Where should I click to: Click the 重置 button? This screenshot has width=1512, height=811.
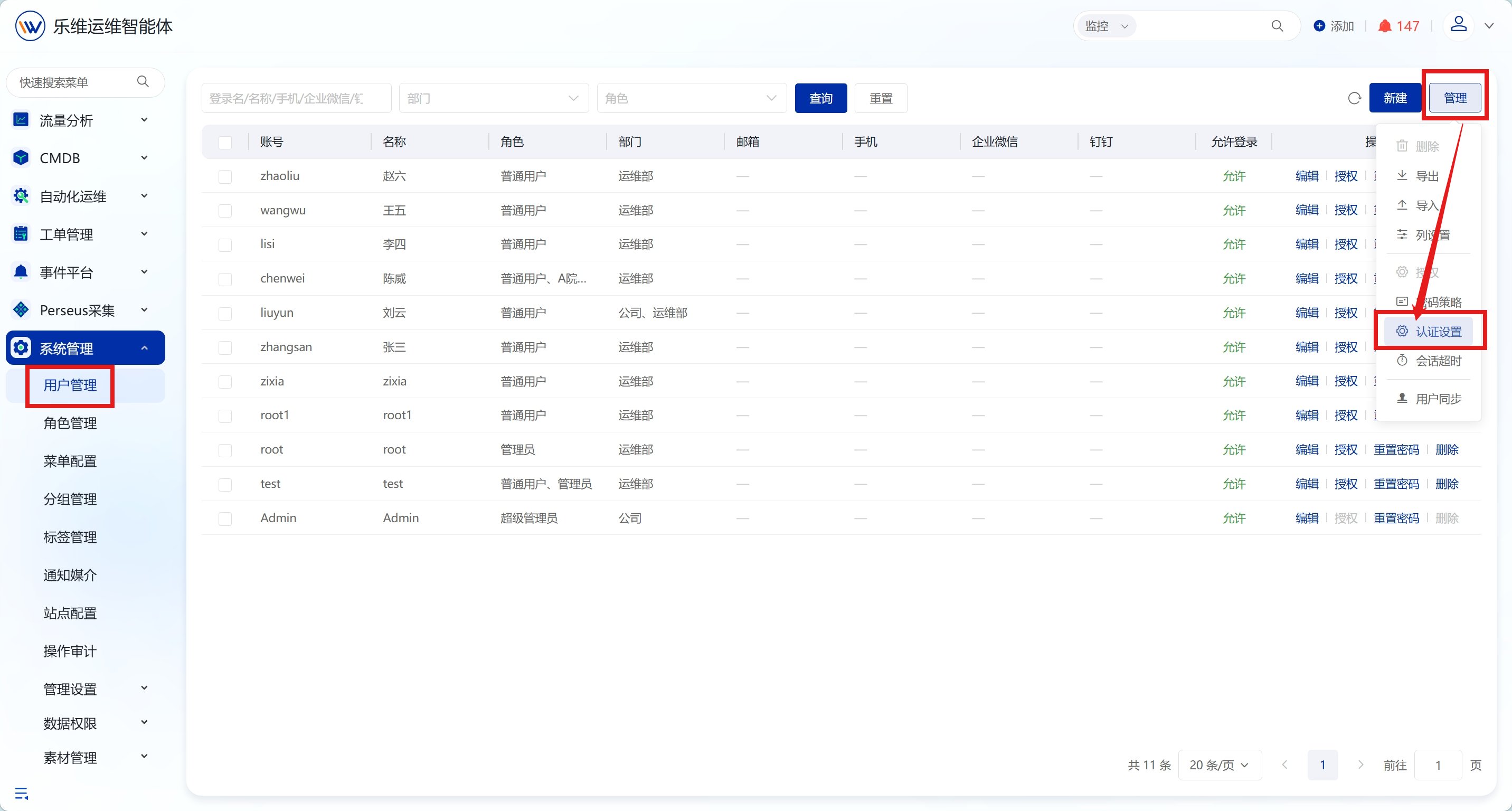pyautogui.click(x=881, y=98)
